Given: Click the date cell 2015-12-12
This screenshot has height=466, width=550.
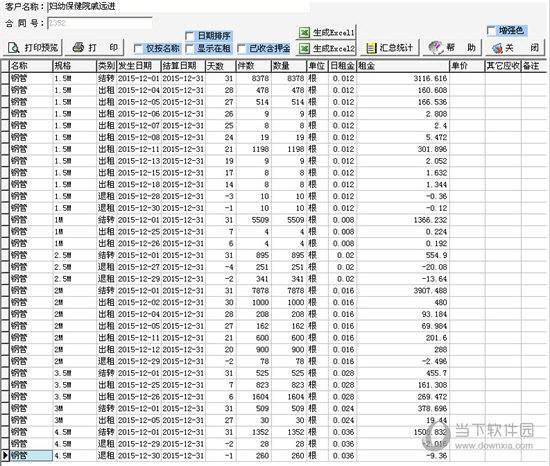Looking at the screenshot, I should click(139, 350).
